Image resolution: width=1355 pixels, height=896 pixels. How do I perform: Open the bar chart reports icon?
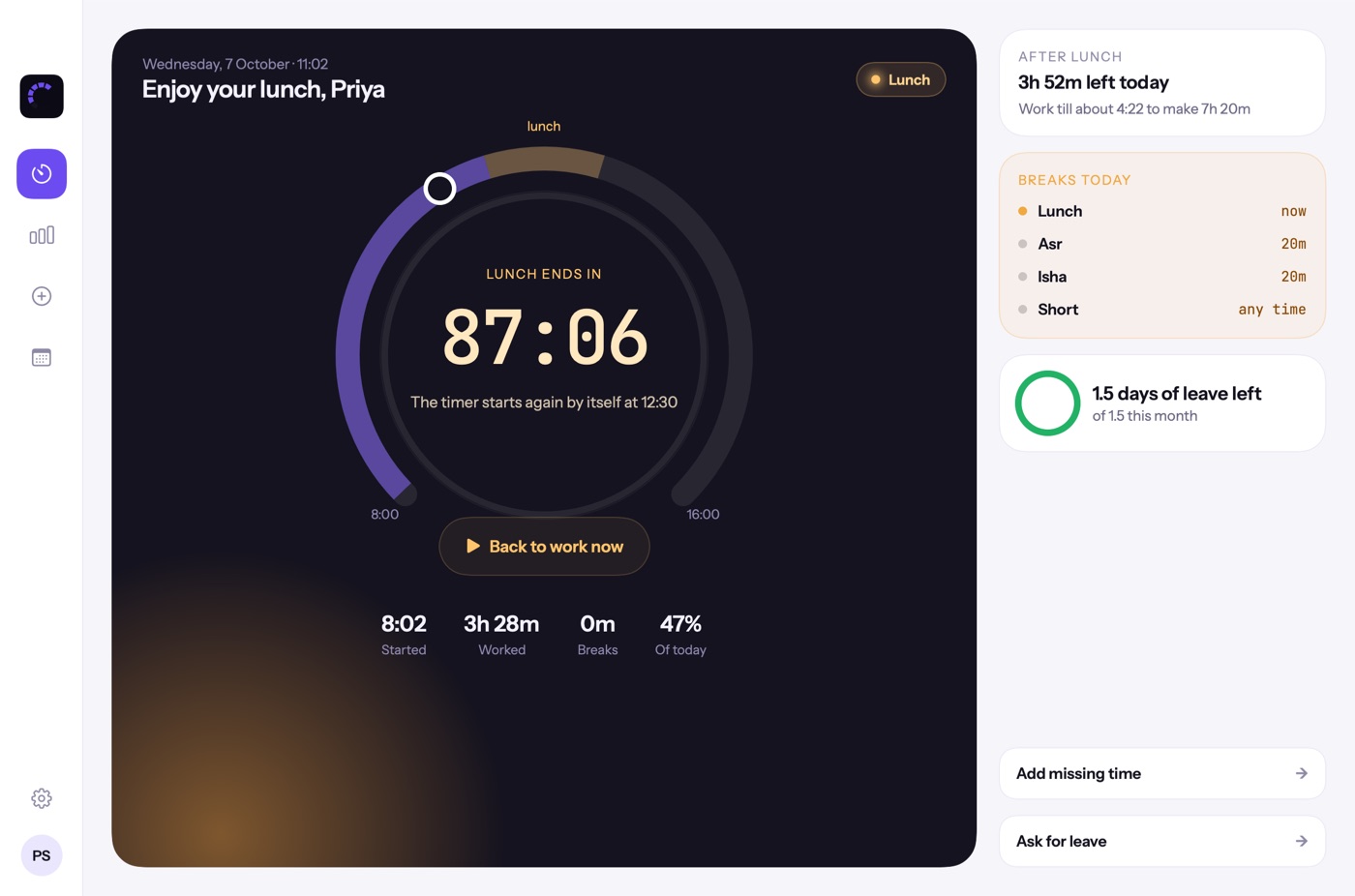[x=42, y=235]
